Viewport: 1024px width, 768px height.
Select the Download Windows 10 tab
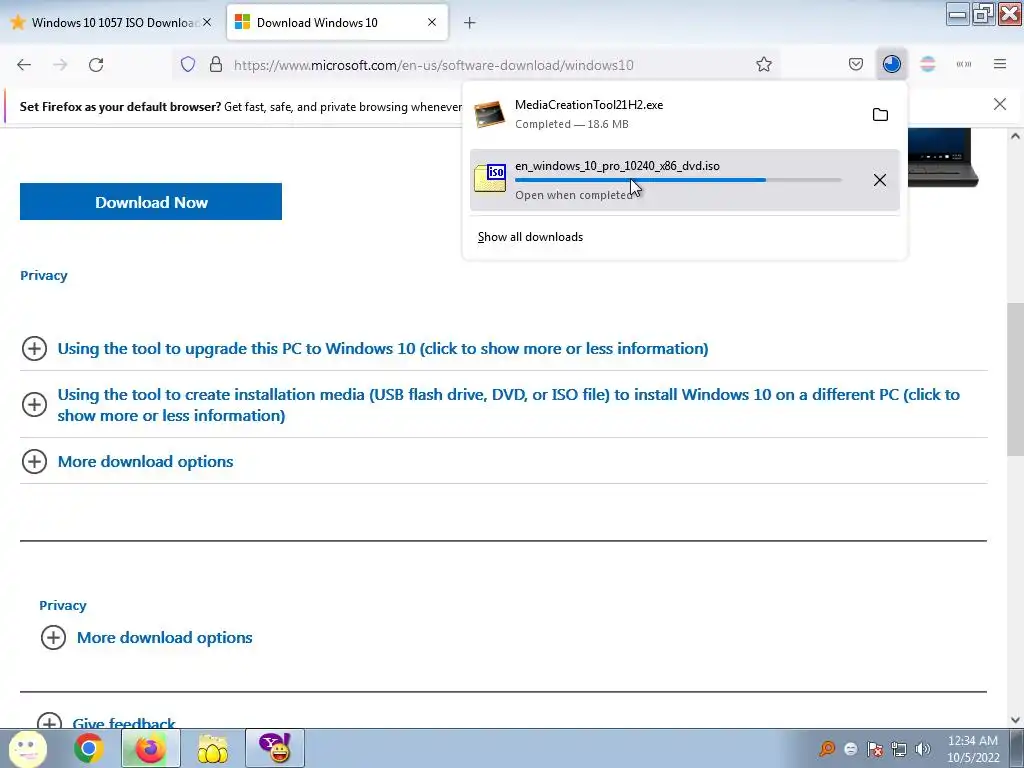[x=337, y=22]
